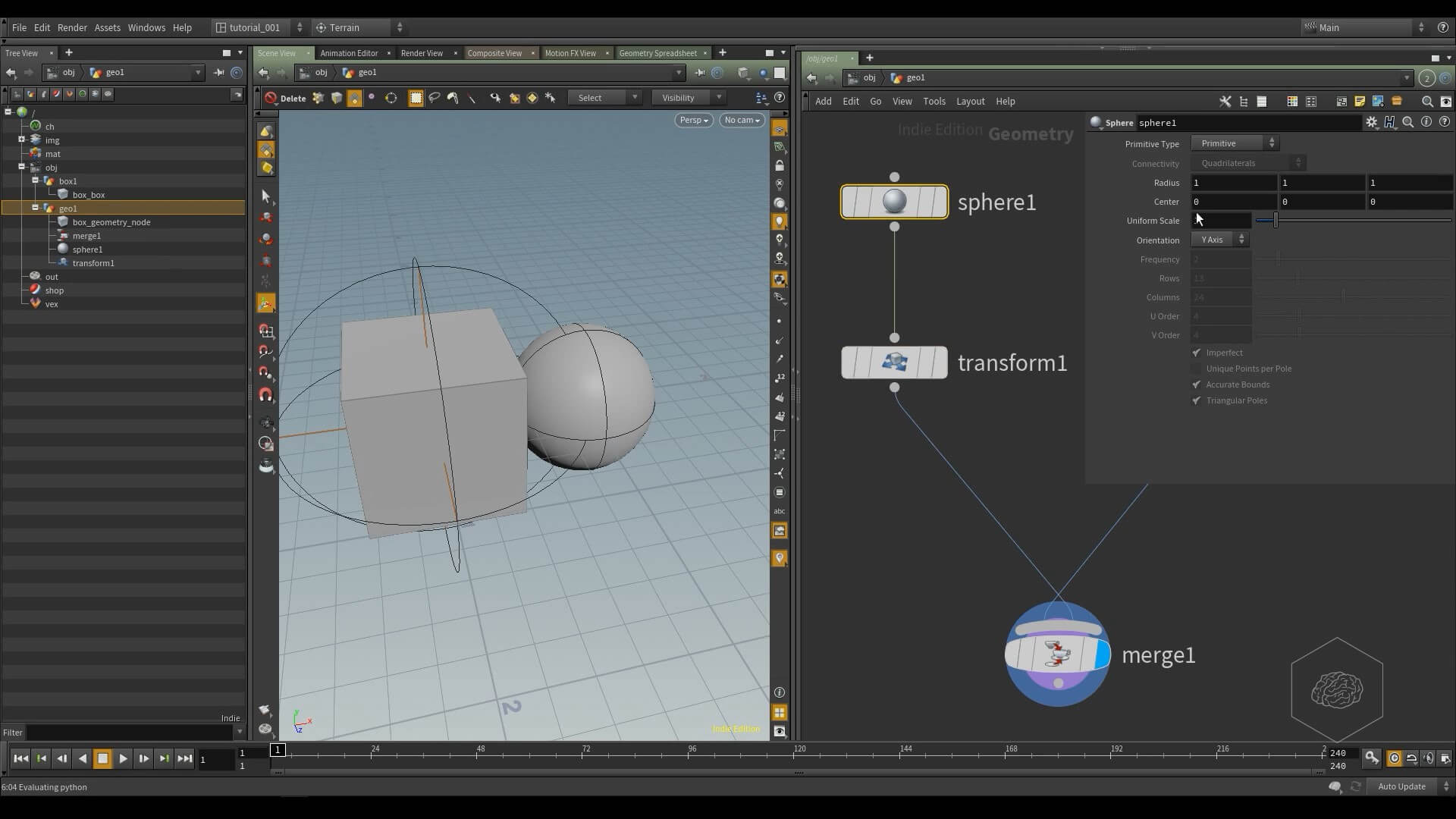Select the arrow tool in viewport sidebar

tap(265, 196)
